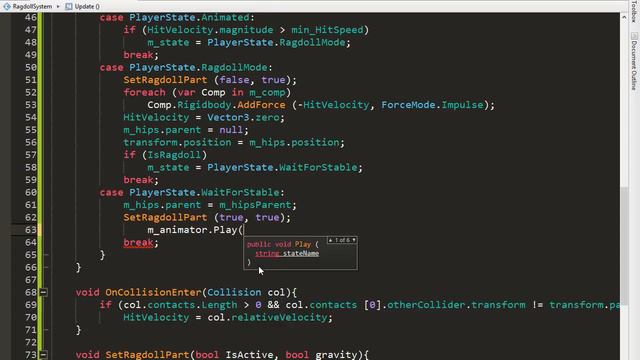
Task: Click 'otherCollider.transform' on line 69
Action: [456, 305]
